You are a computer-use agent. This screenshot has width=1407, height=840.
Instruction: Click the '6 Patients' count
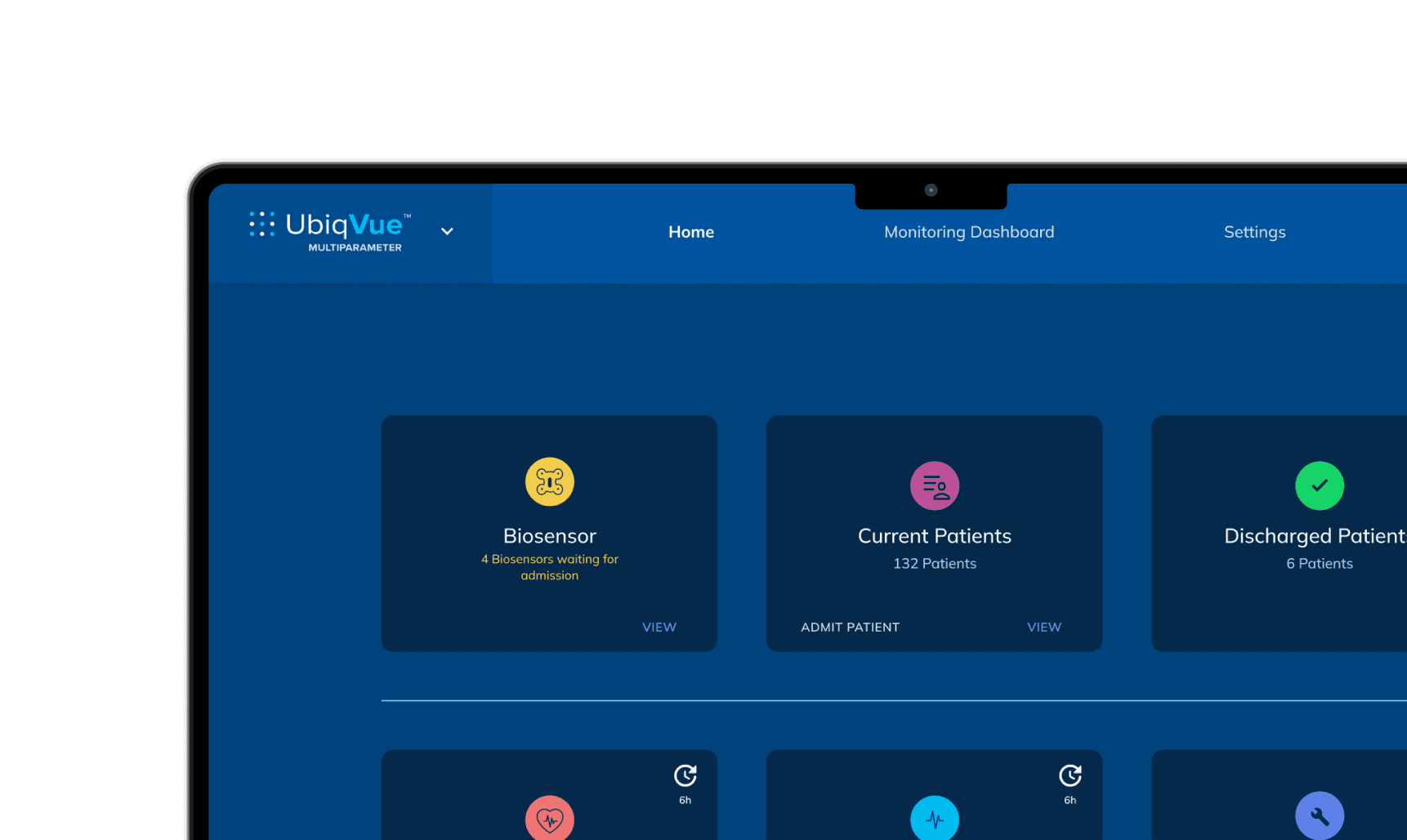tap(1320, 564)
